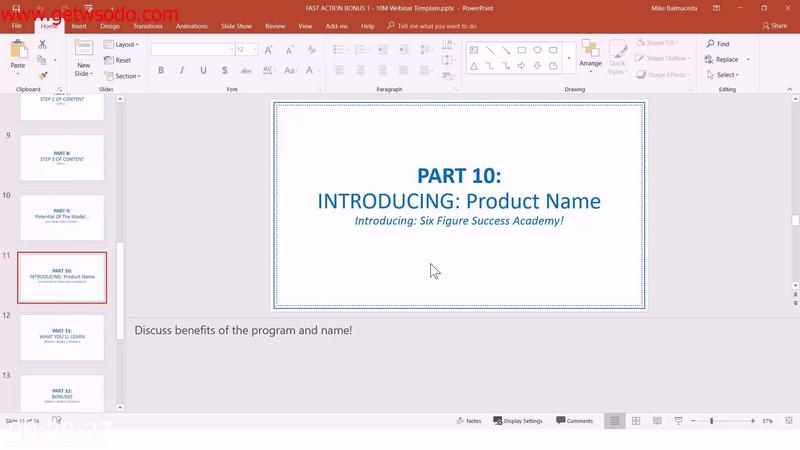Select slide 12 What You'll Learn thumbnail
Screen dimensions: 800x450
click(x=62, y=337)
